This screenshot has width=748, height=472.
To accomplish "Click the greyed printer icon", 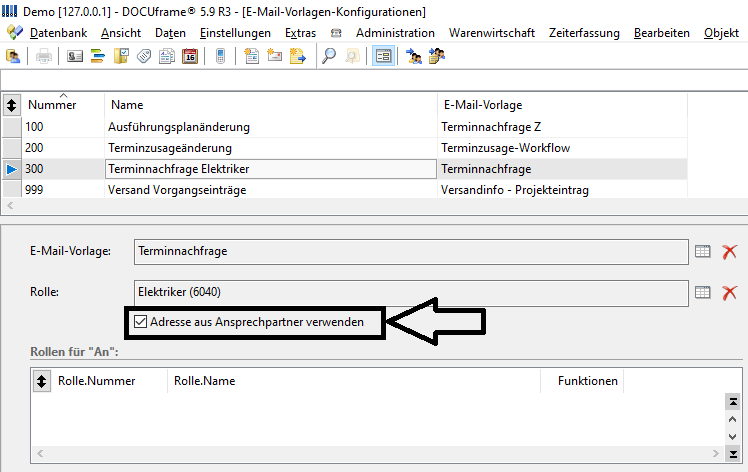I will coord(43,56).
